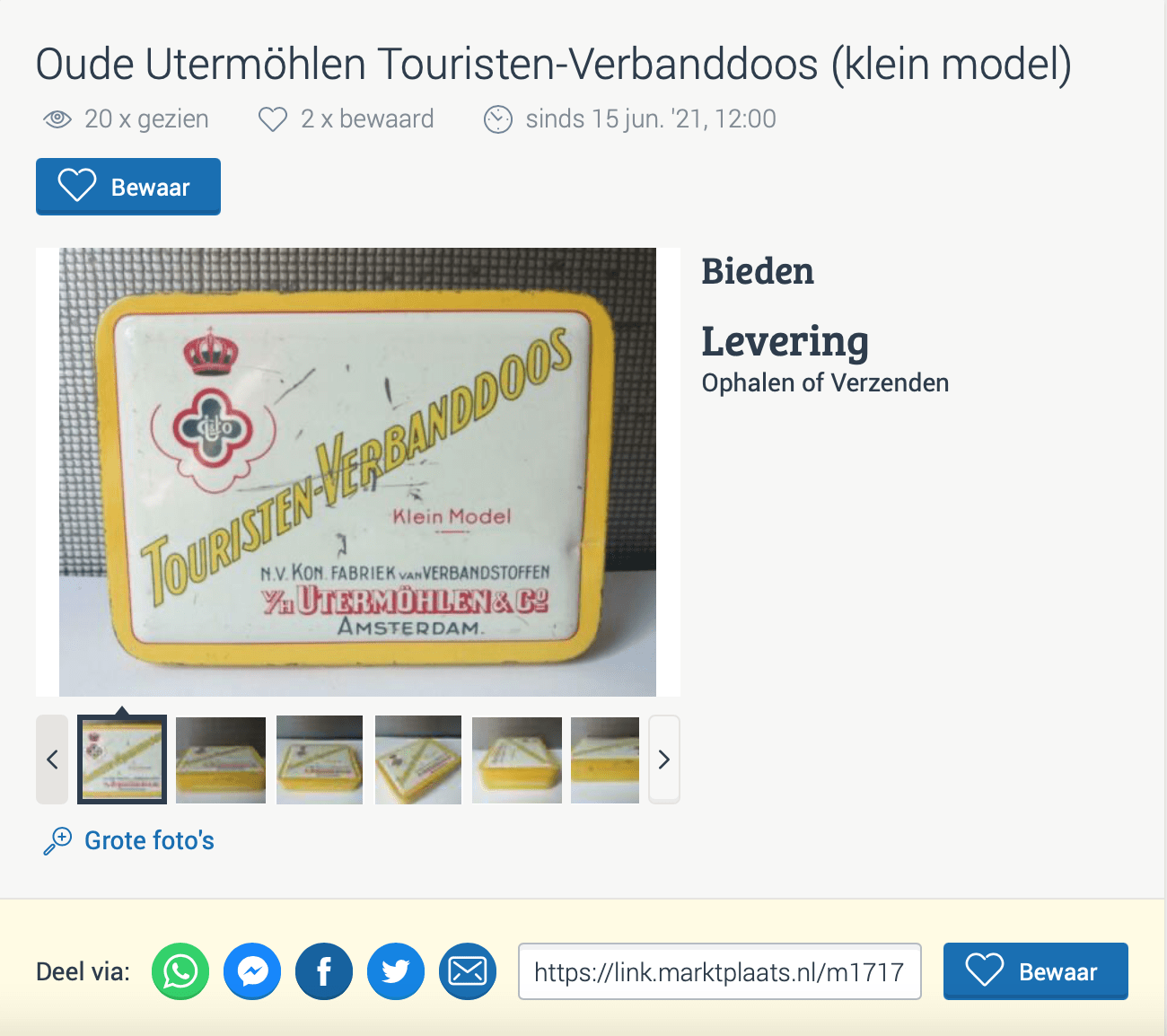1167x1036 pixels.
Task: Share listing via WhatsApp icon
Action: 180,971
